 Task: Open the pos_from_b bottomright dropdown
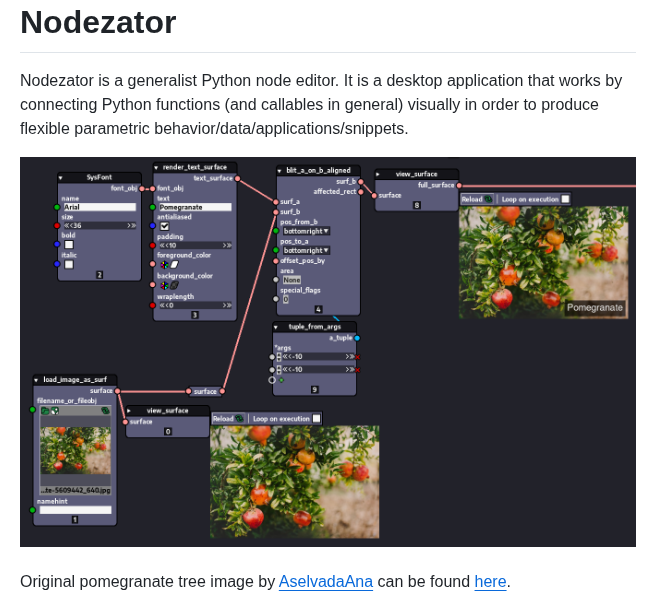click(x=306, y=231)
